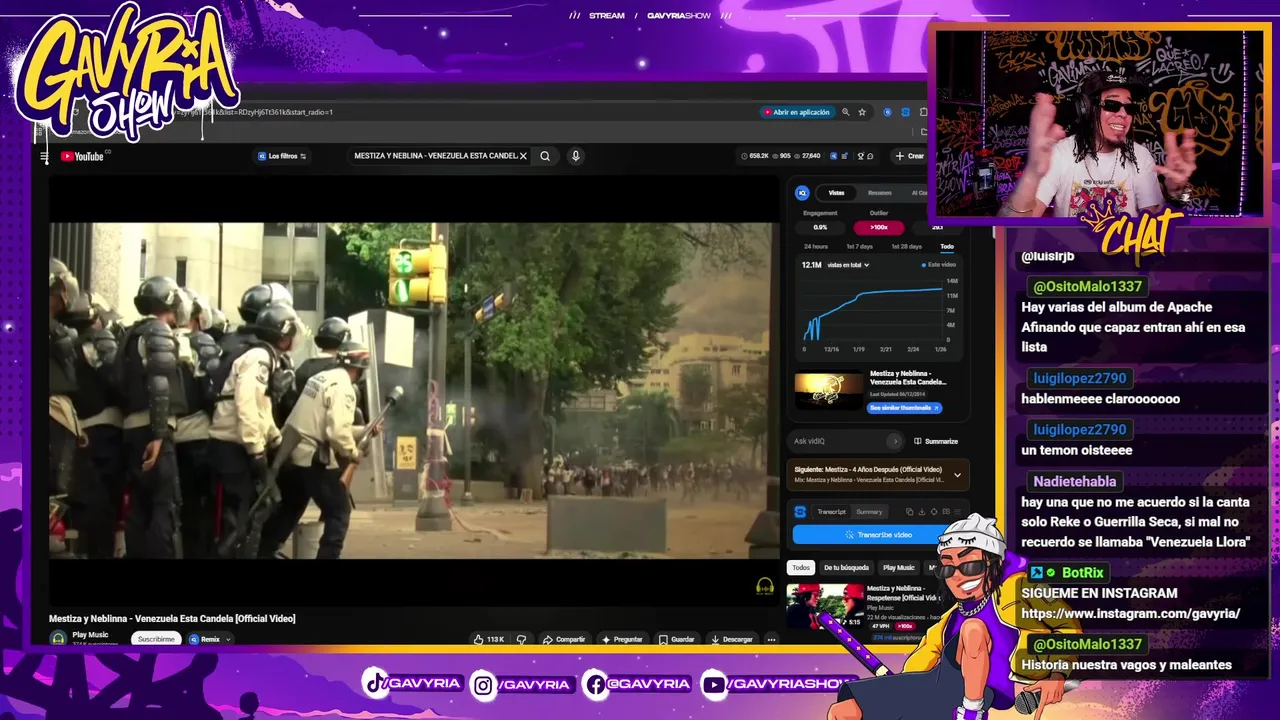Image resolution: width=1280 pixels, height=720 pixels.
Task: Click the Summarize button
Action: pos(936,441)
